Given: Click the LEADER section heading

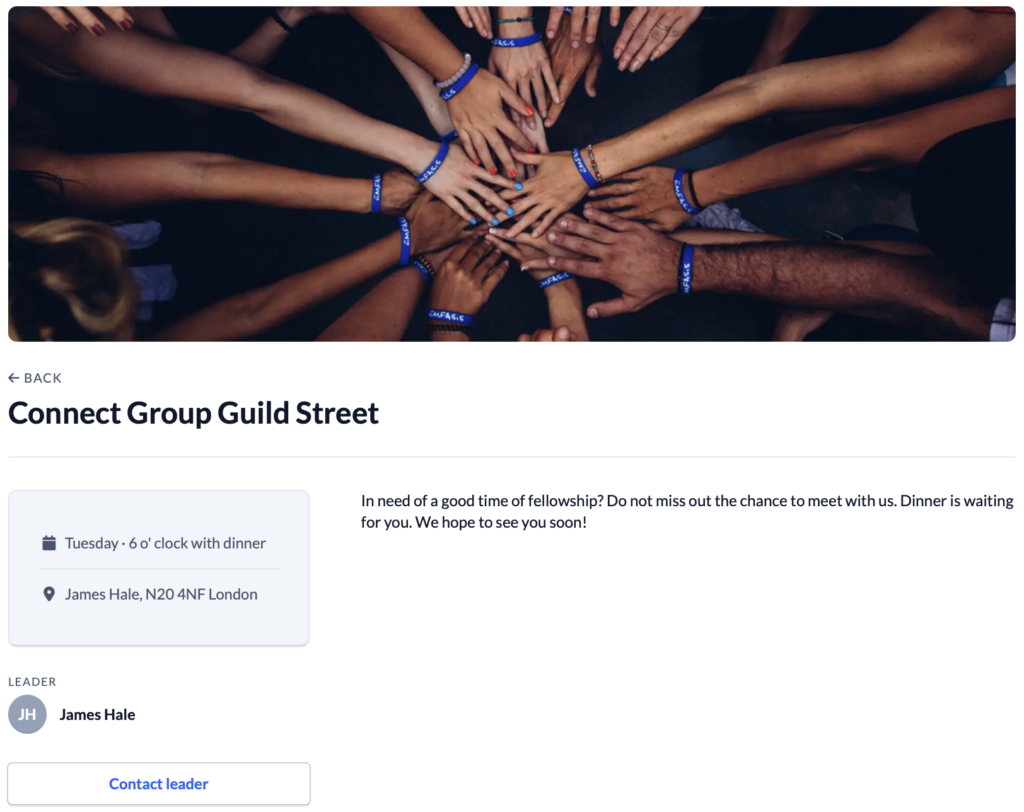Looking at the screenshot, I should click(32, 681).
